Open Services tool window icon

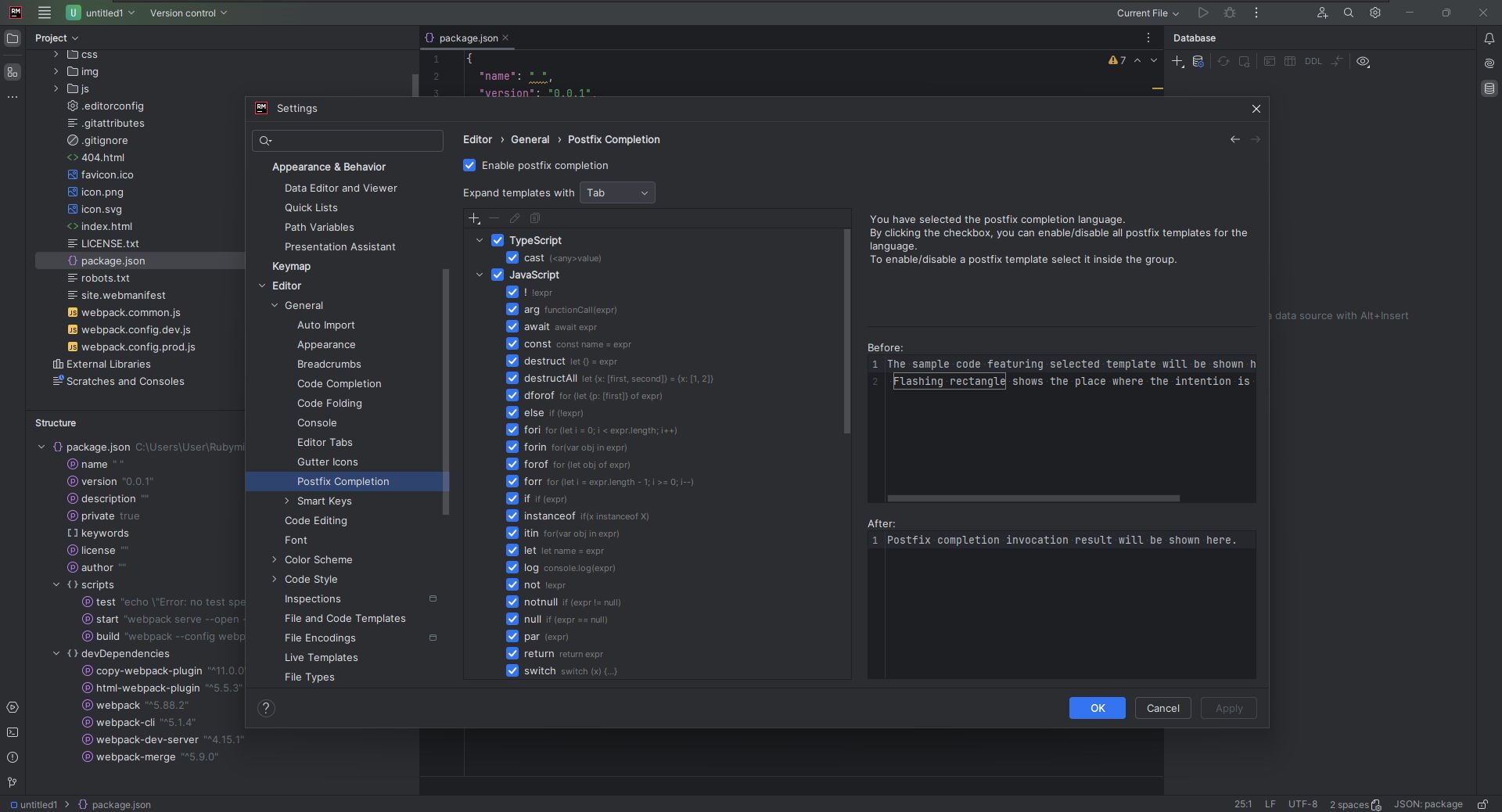(x=12, y=707)
